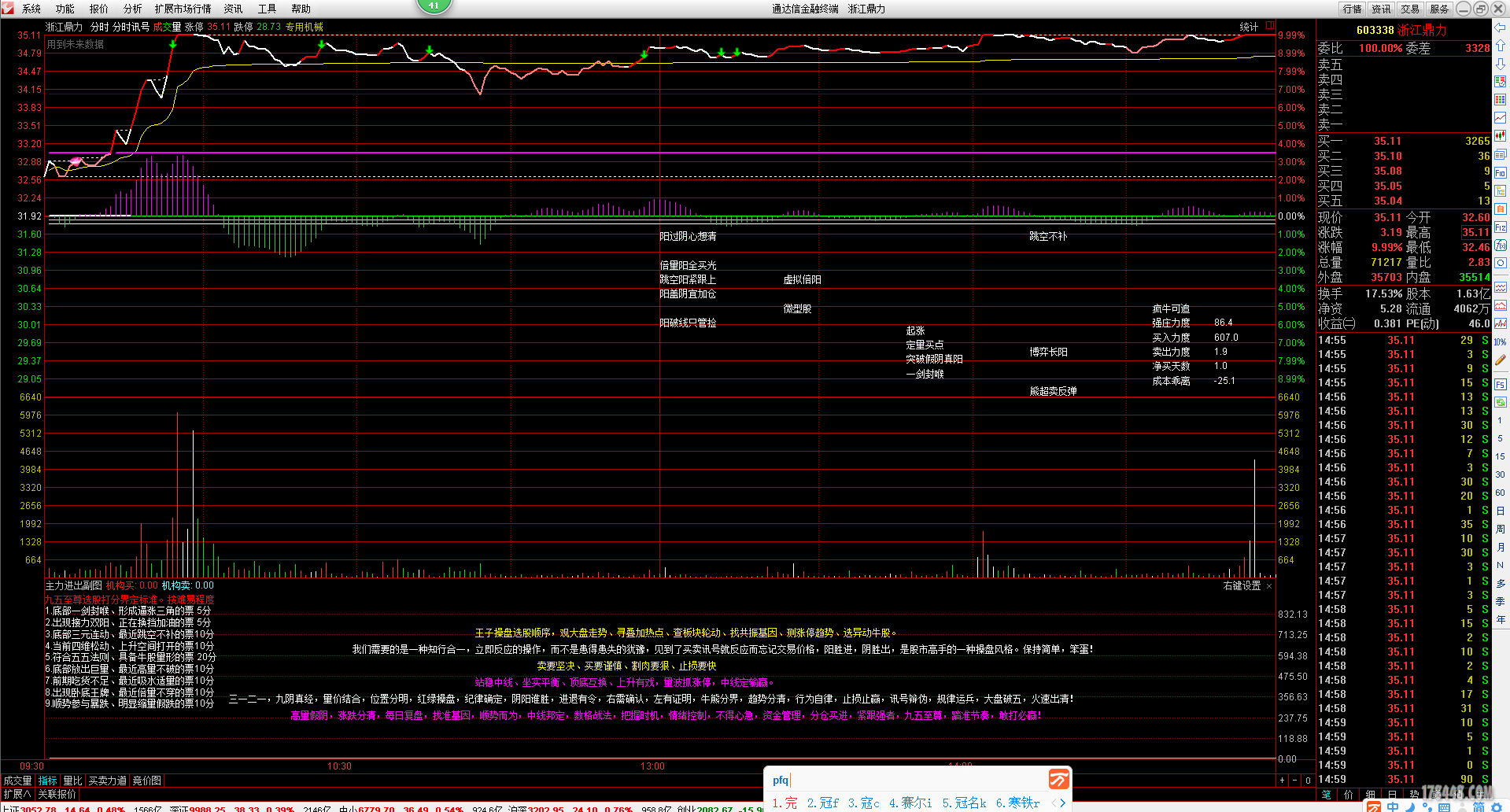
Task: Select the 1-minute period button
Action: (x=1501, y=420)
